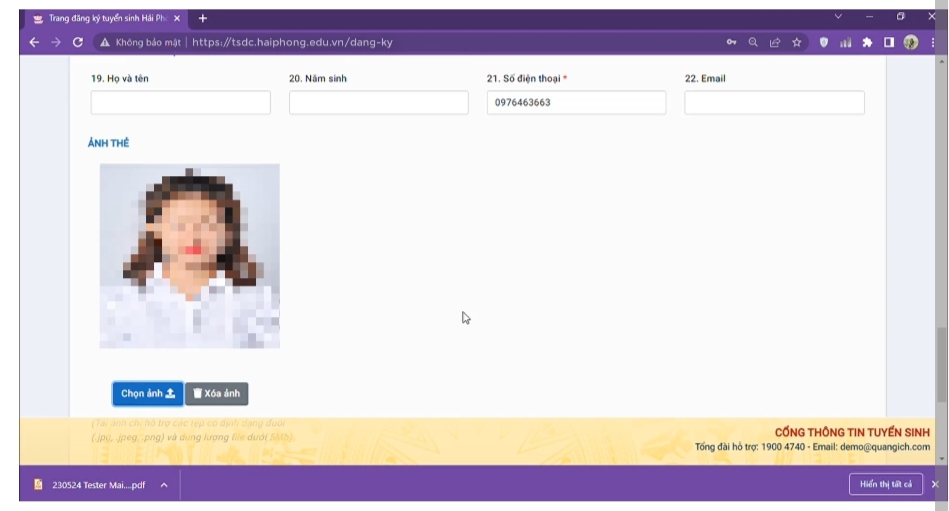Screen dimensions: 949x511
Task: Expand options for downloaded Tester Mai pdf
Action: click(164, 485)
